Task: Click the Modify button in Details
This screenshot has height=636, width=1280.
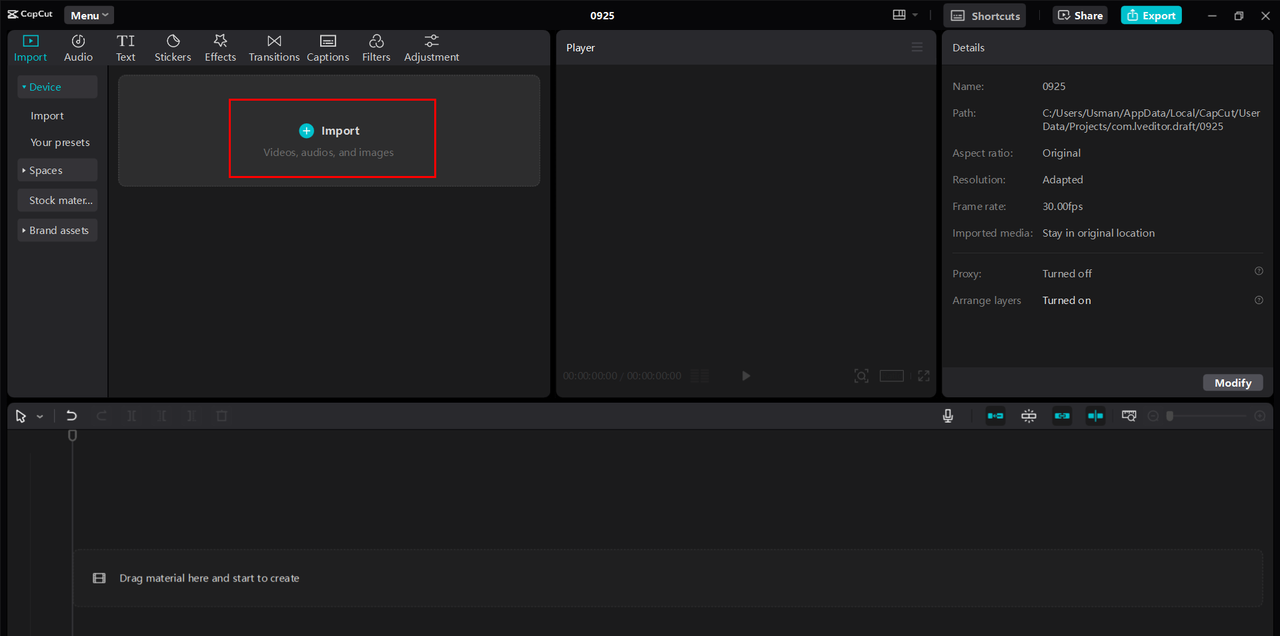Action: pos(1232,383)
